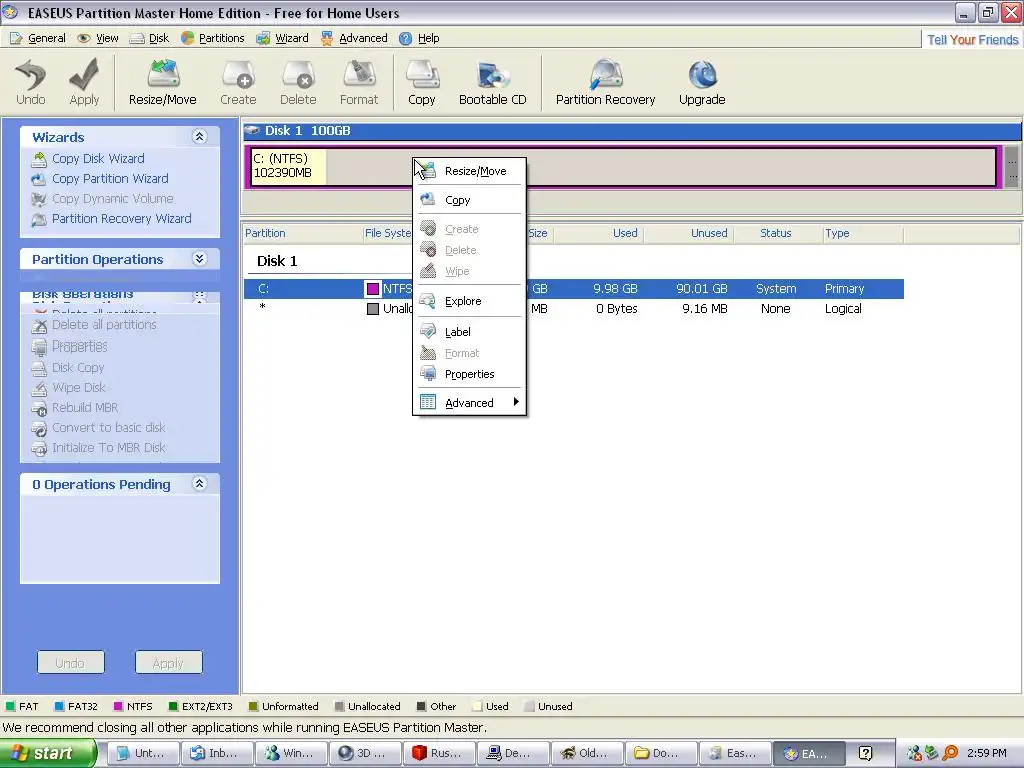Image resolution: width=1024 pixels, height=768 pixels.
Task: Click the Tell Your Friends link
Action: (x=972, y=40)
